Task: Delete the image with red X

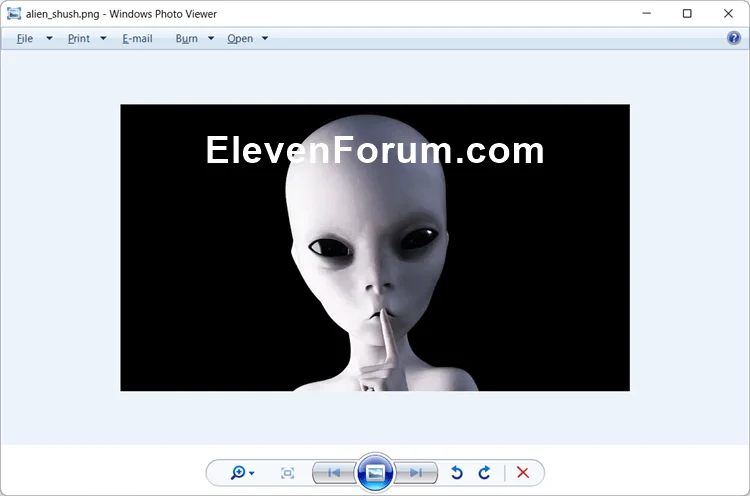Action: 523,473
